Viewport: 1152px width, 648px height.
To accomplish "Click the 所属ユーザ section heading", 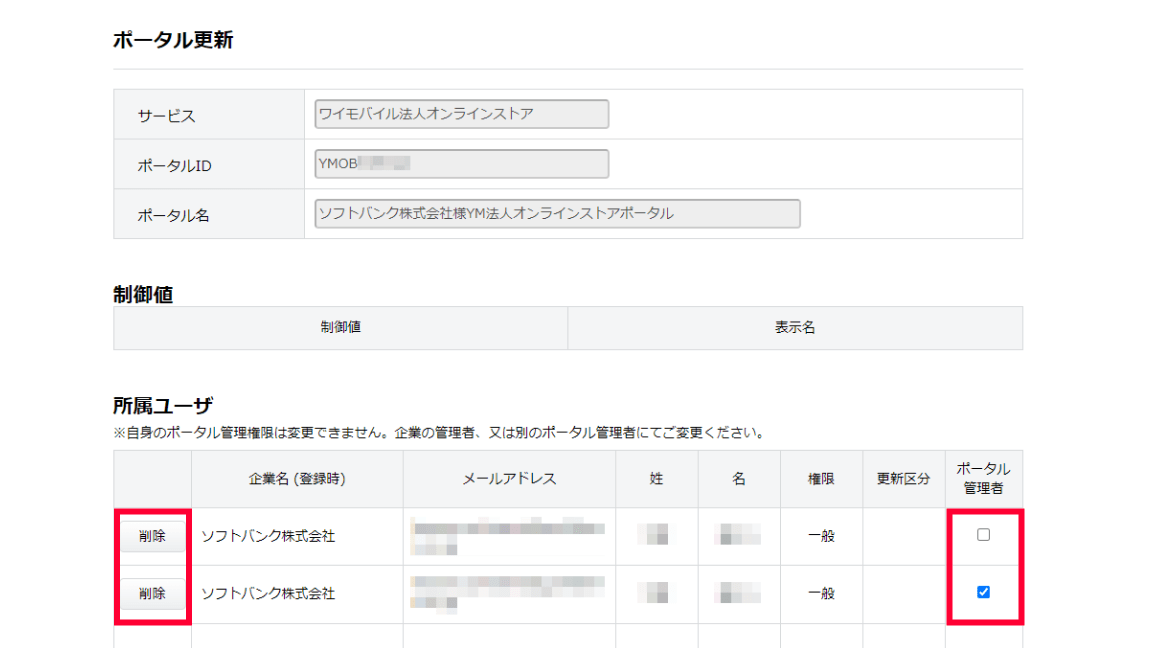I will click(x=163, y=406).
